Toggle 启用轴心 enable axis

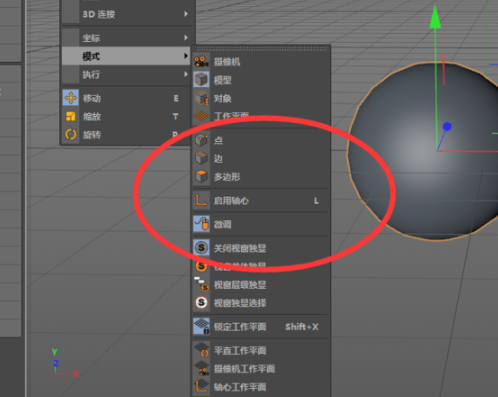click(x=261, y=201)
